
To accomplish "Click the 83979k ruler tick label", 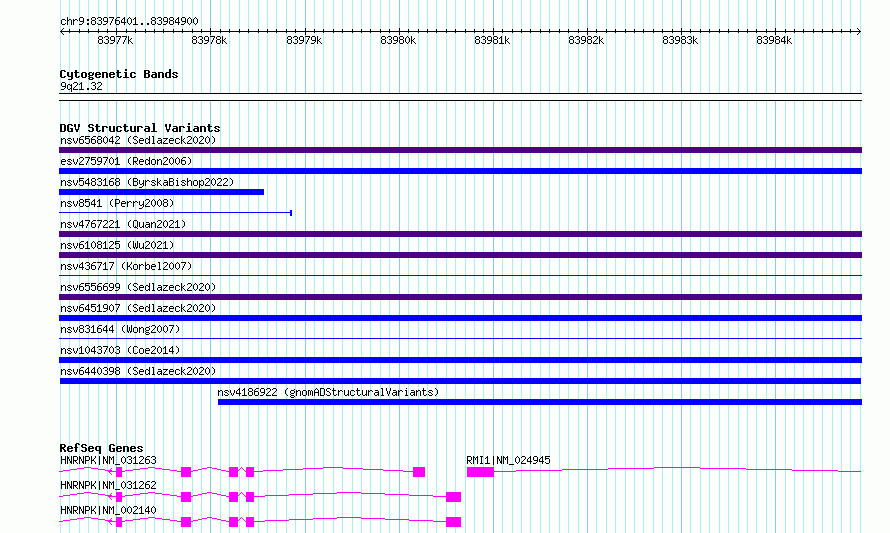I will (304, 40).
